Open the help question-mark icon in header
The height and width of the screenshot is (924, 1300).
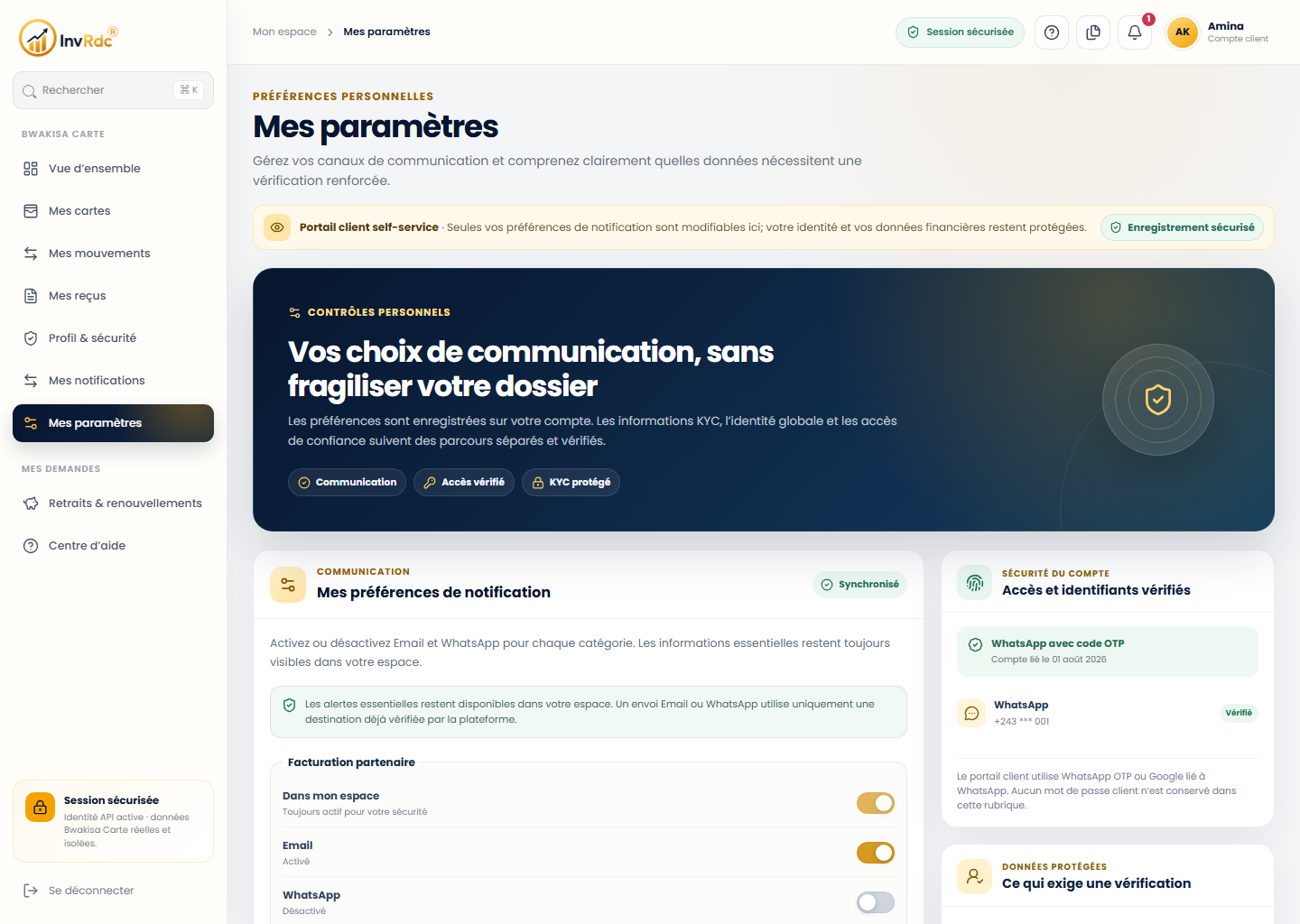pyautogui.click(x=1052, y=32)
